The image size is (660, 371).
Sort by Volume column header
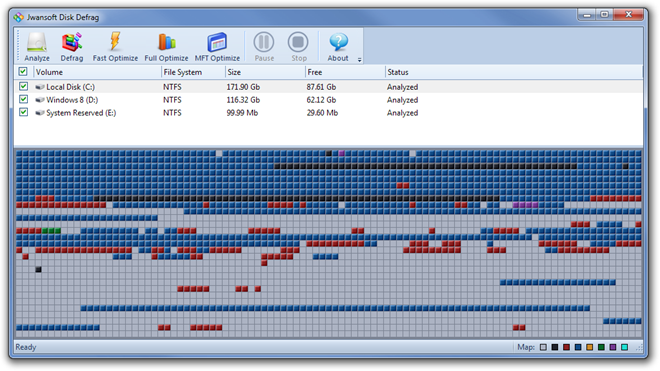click(97, 72)
